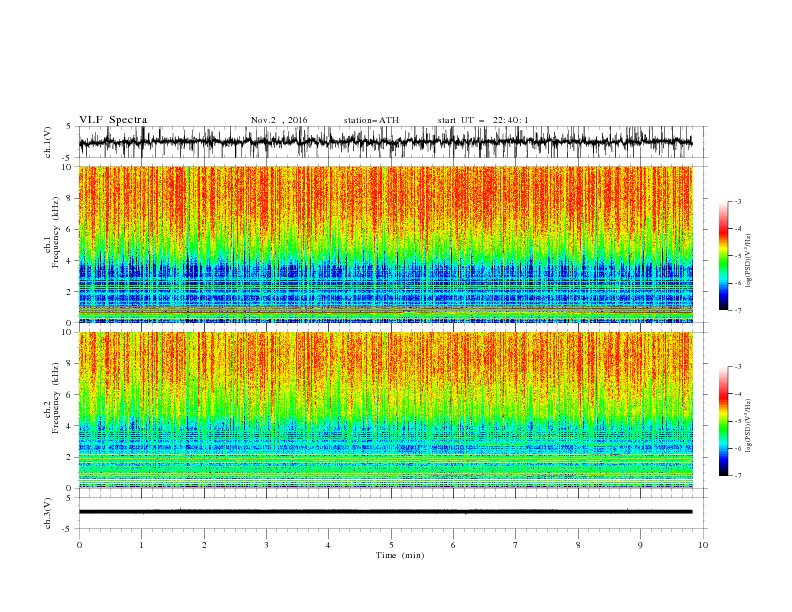This screenshot has width=792, height=612.
Task: Select the 'start UT = 22:40:1' text
Action: tap(483, 120)
